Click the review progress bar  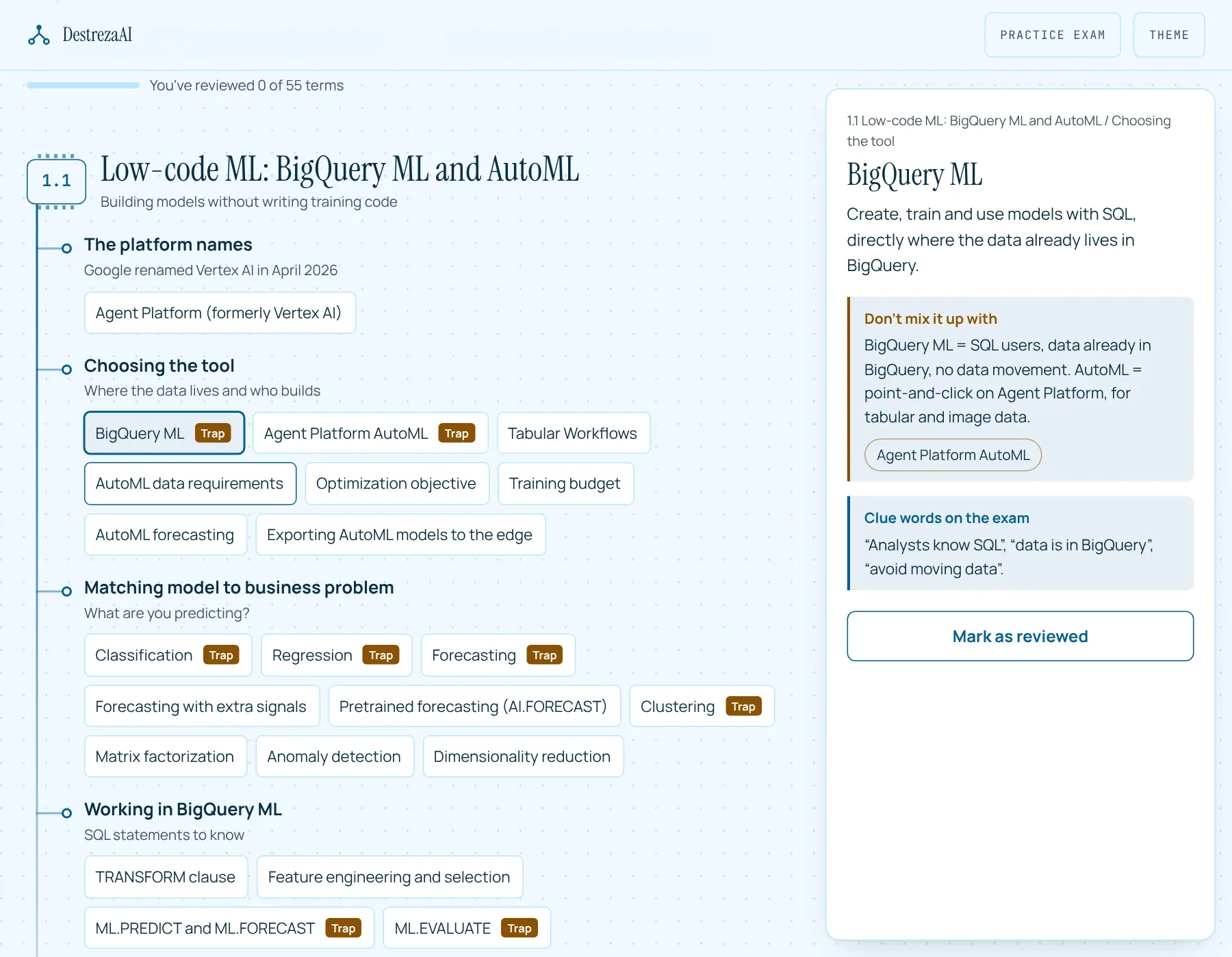click(83, 85)
